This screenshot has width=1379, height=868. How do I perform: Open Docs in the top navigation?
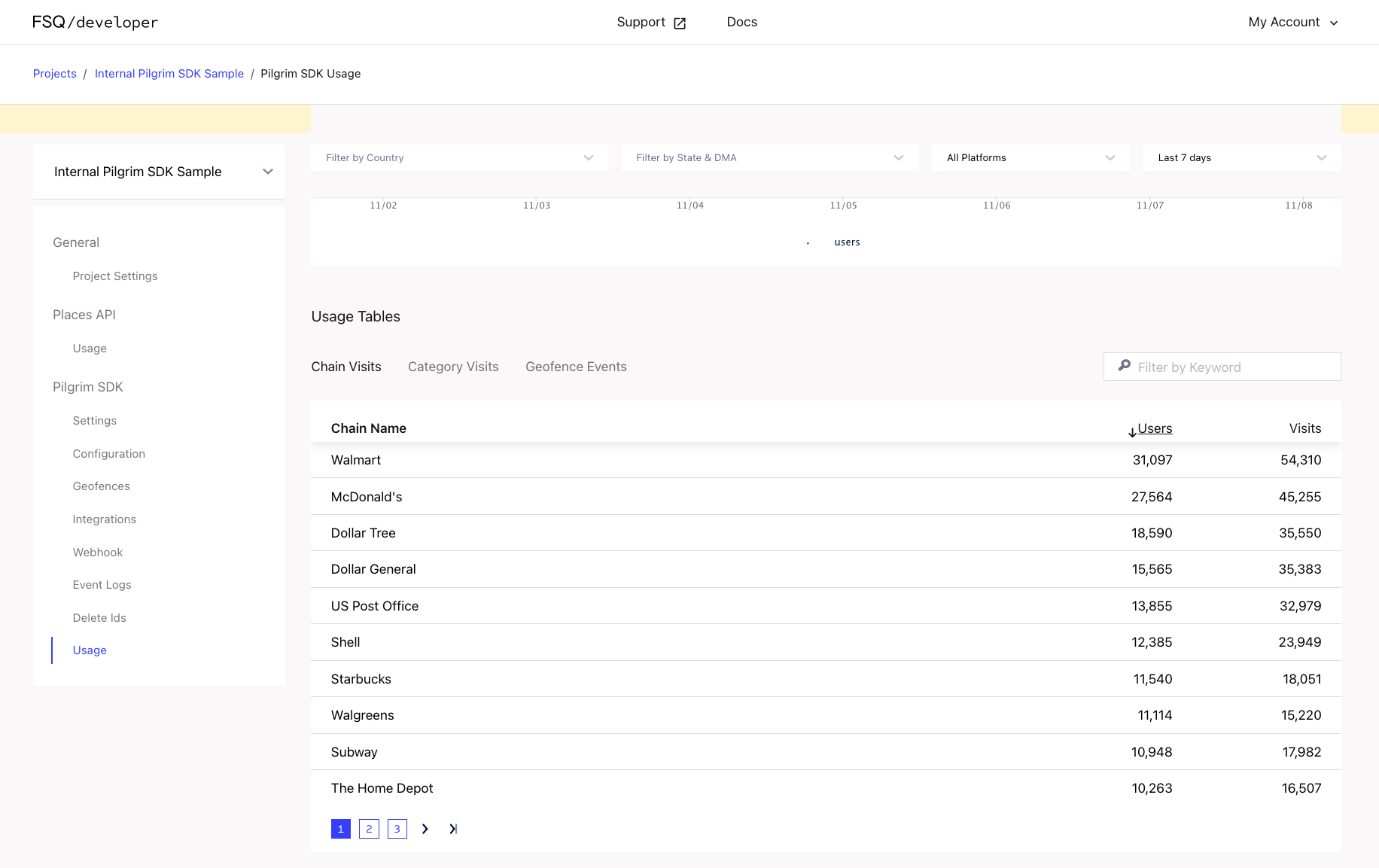tap(742, 22)
